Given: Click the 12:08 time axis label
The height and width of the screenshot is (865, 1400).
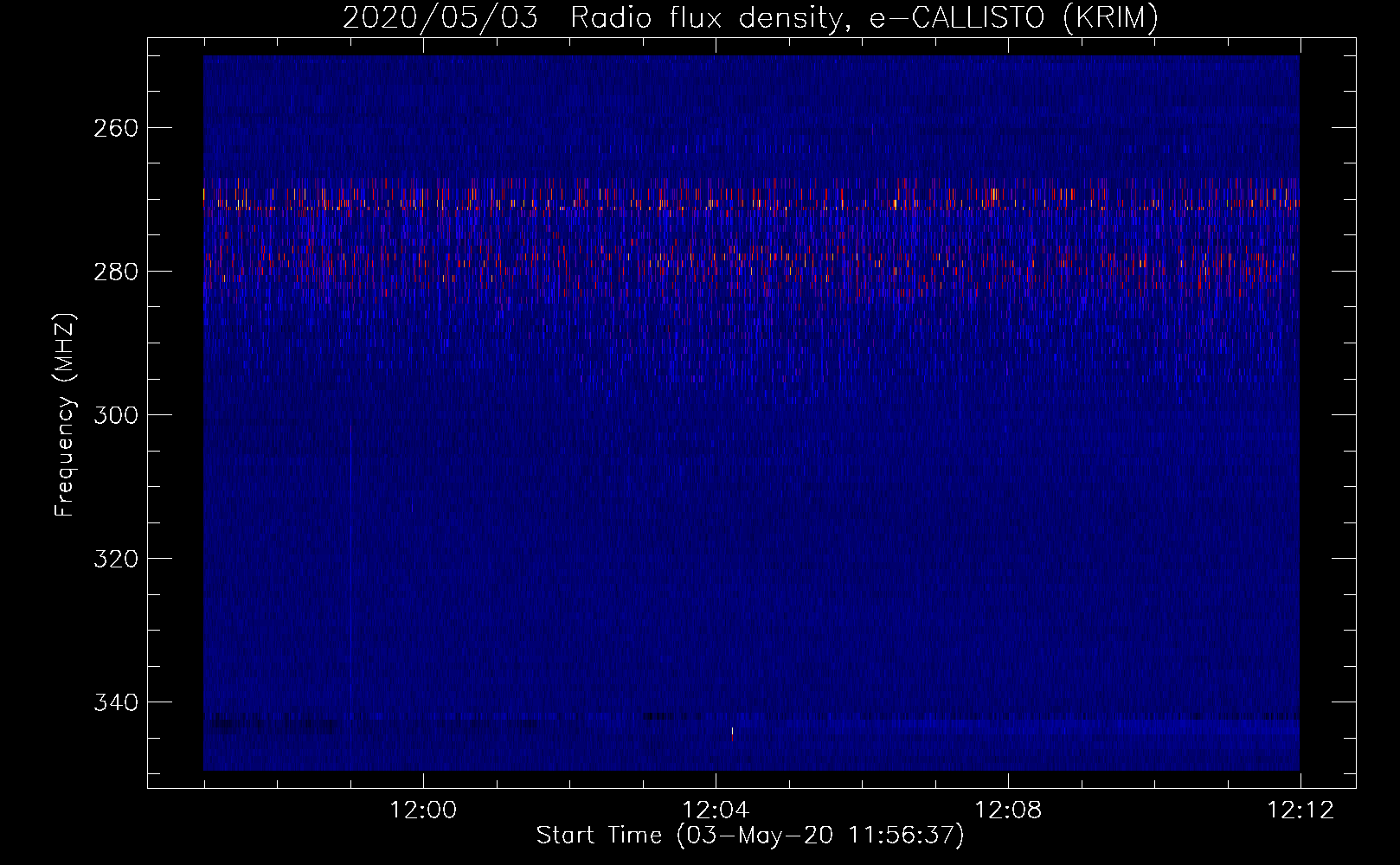Looking at the screenshot, I should 1008,811.
